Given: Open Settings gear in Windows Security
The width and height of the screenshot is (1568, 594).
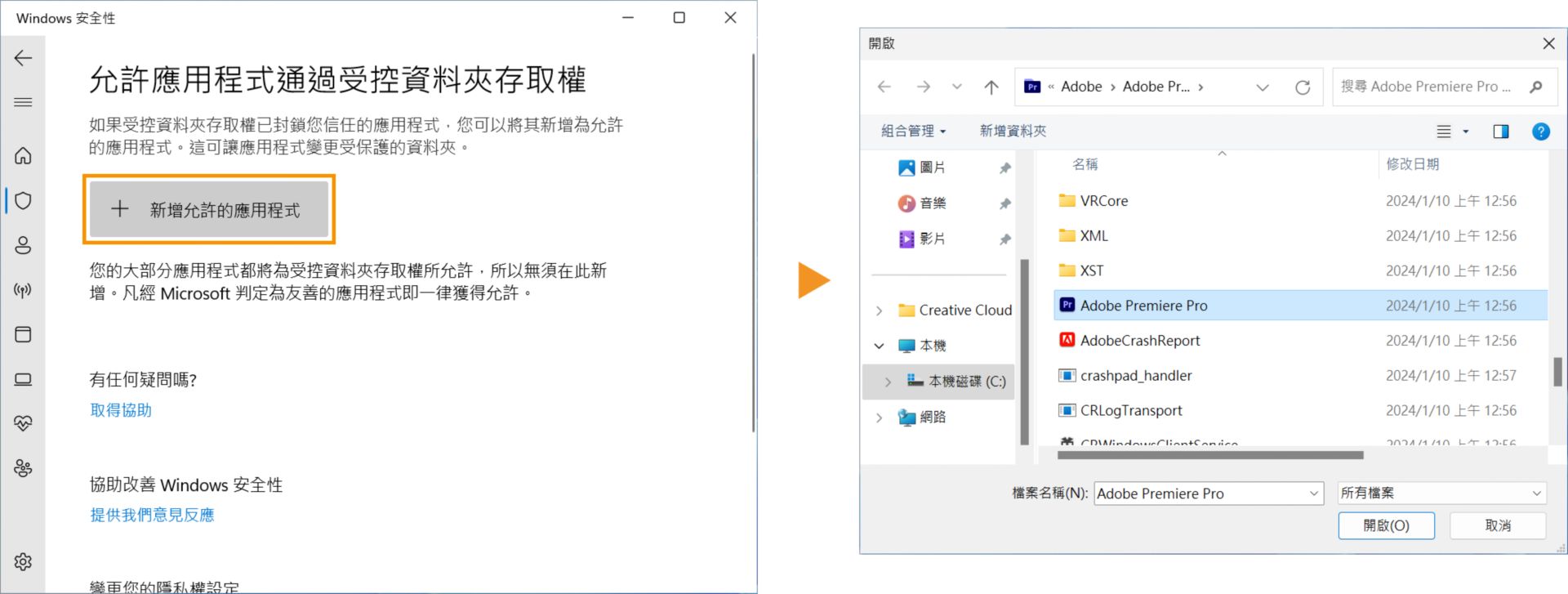Looking at the screenshot, I should (x=23, y=562).
